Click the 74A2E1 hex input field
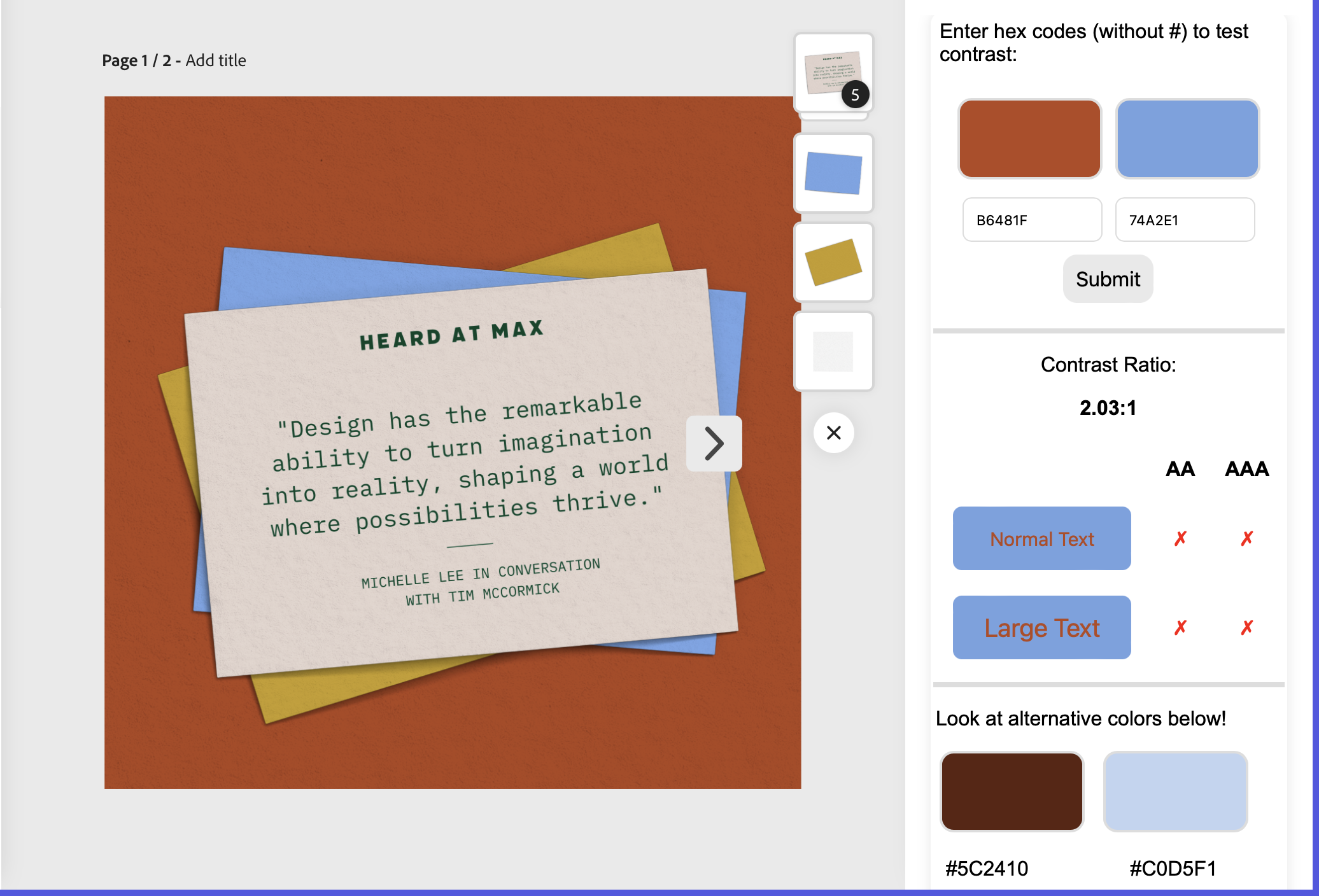Viewport: 1319px width, 896px height. pyautogui.click(x=1184, y=220)
